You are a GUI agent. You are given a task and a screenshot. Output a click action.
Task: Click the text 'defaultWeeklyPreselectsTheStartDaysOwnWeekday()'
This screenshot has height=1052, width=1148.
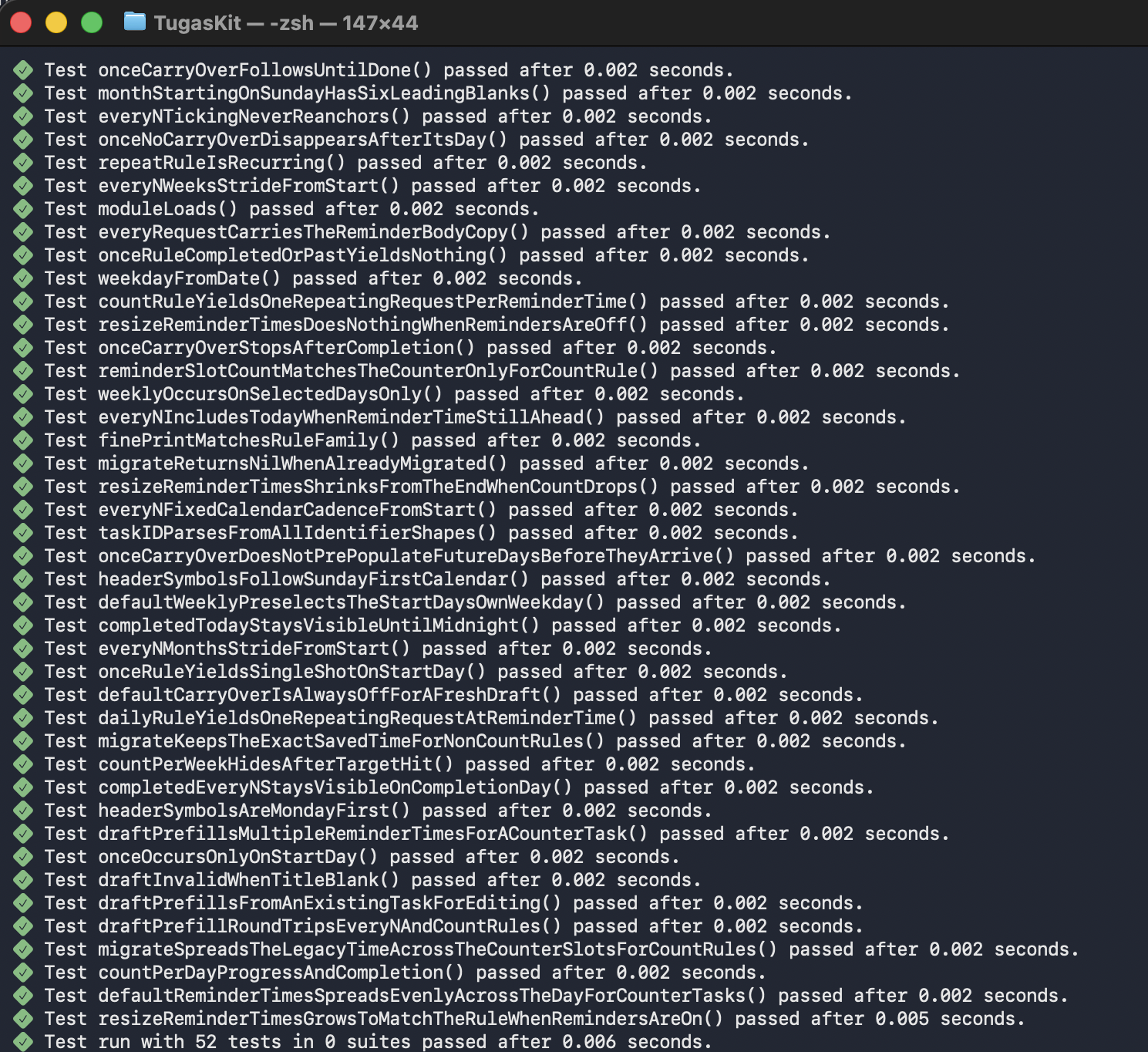tap(352, 602)
